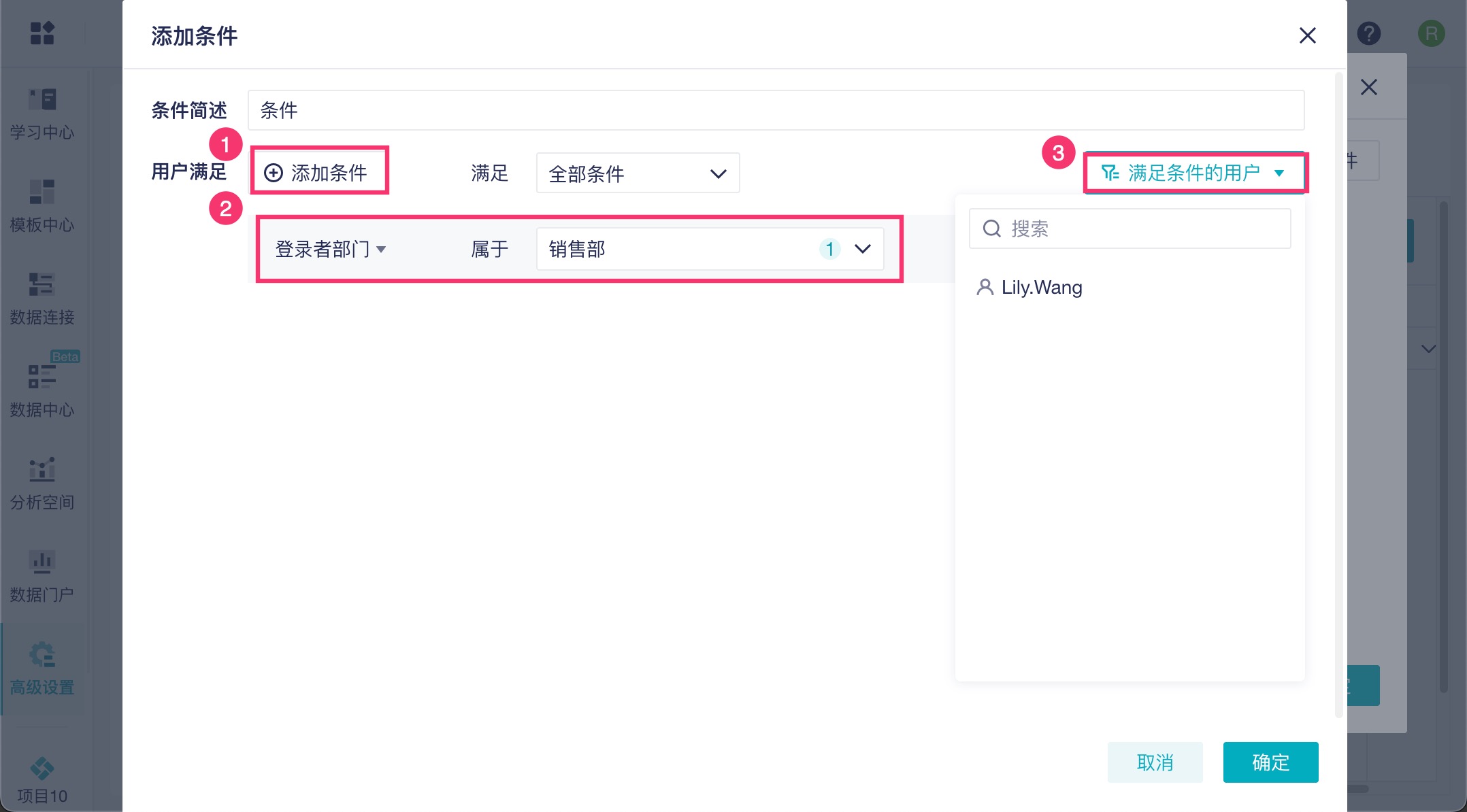Image resolution: width=1467 pixels, height=812 pixels.
Task: Select user Lily.Wang in the list
Action: coord(1041,288)
